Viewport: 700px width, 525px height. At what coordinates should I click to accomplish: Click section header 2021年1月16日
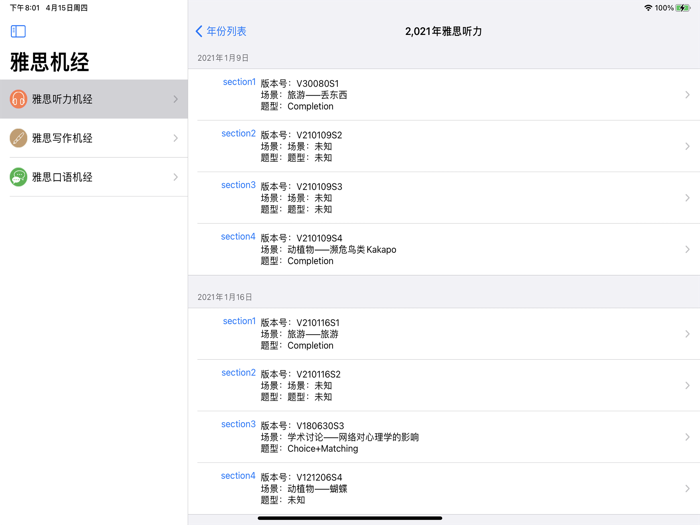coord(225,297)
